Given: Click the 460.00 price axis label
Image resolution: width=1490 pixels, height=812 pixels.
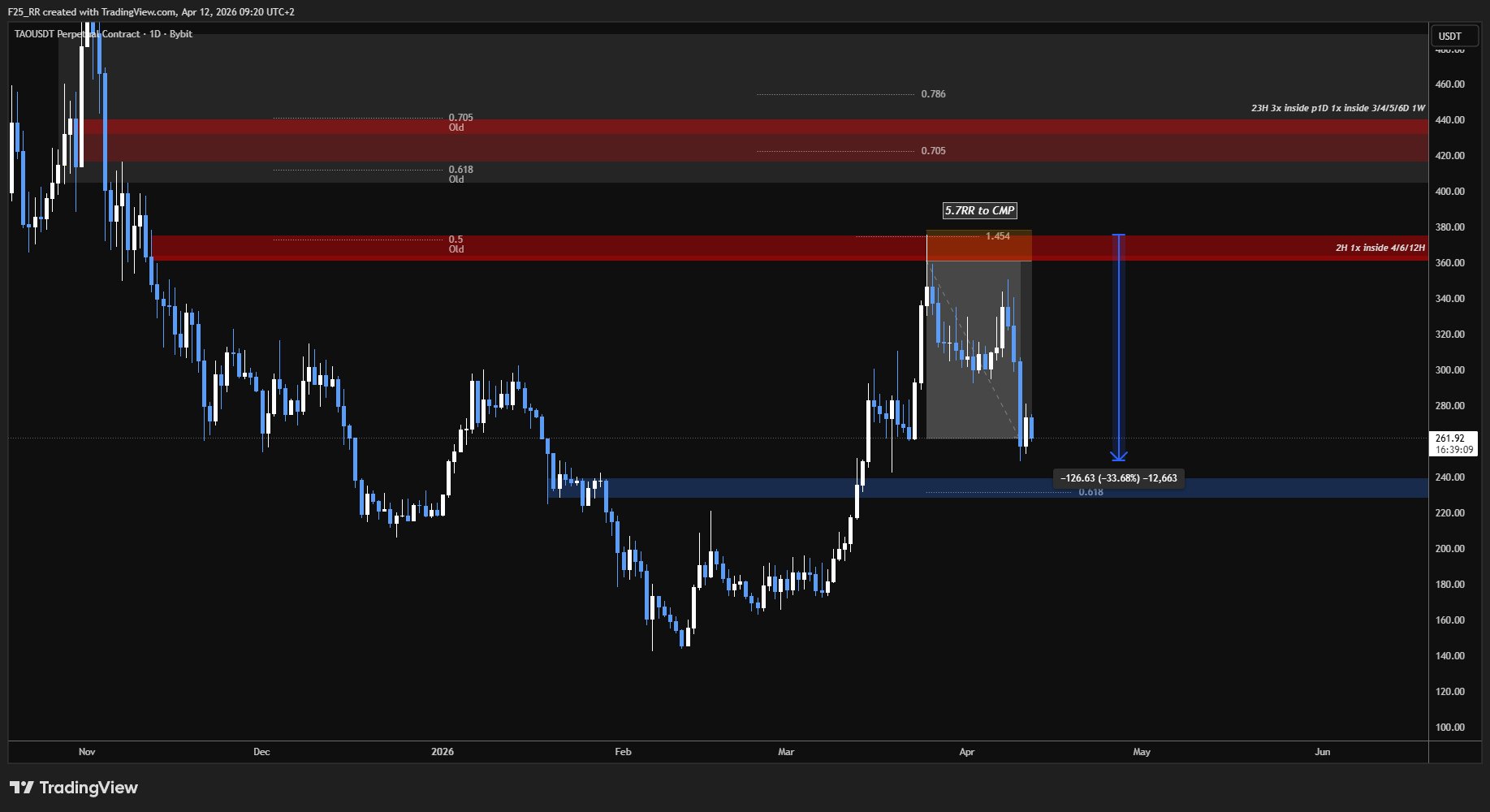Looking at the screenshot, I should pos(1449,84).
